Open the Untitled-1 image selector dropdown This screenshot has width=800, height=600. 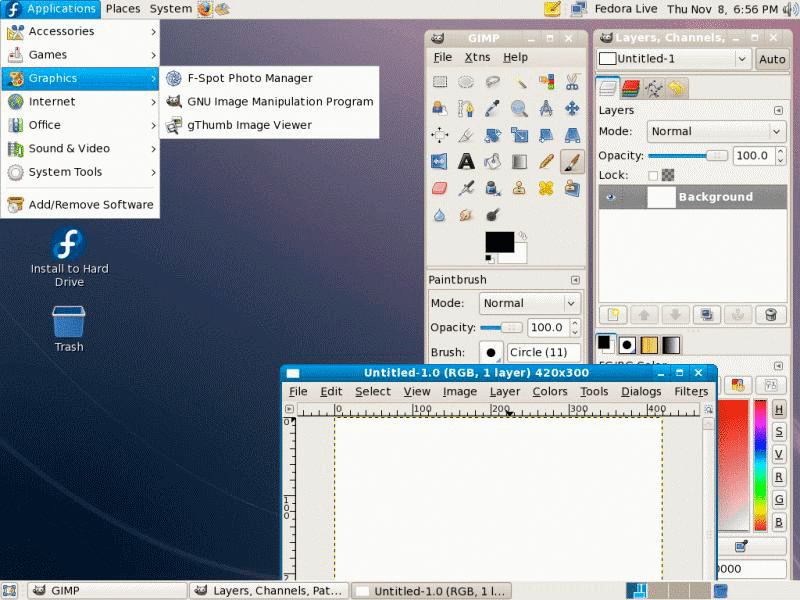pos(673,59)
